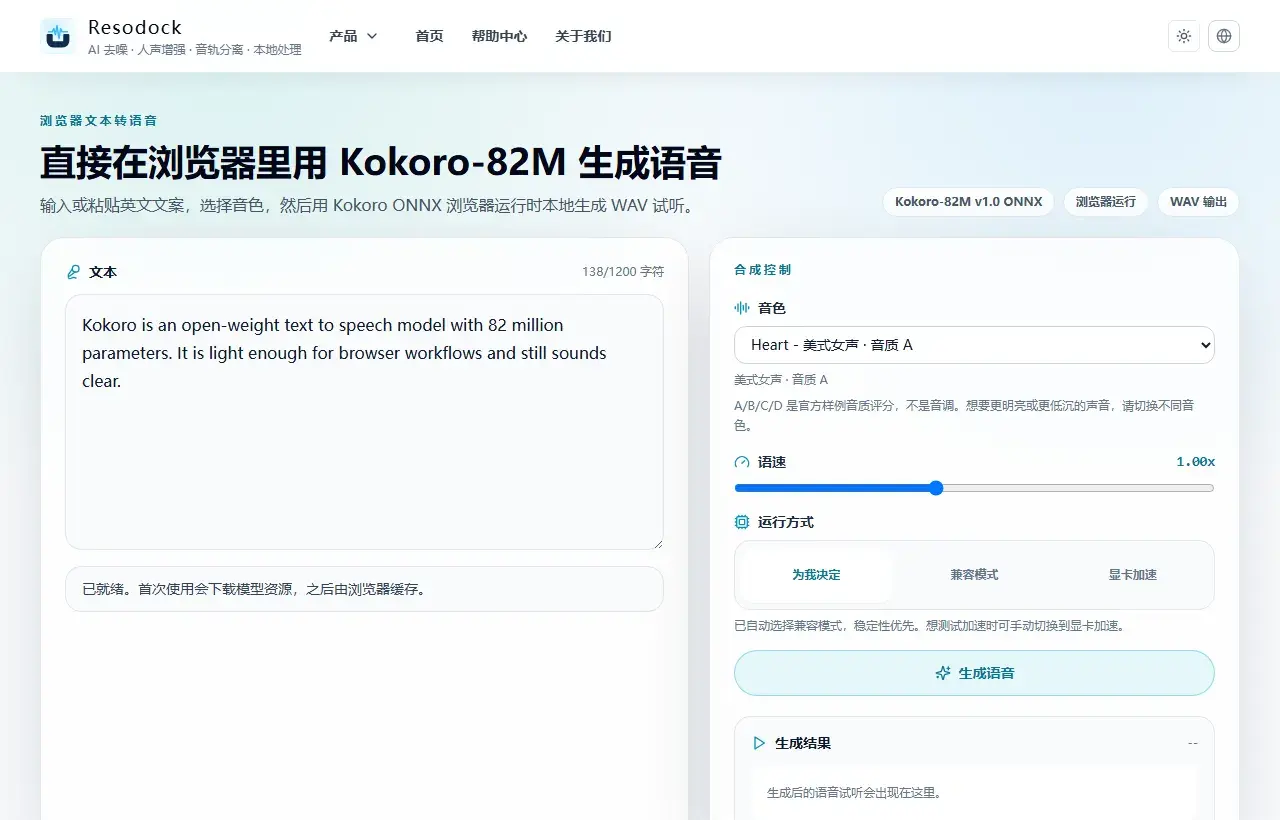Go to 首页 nav item

pos(429,36)
